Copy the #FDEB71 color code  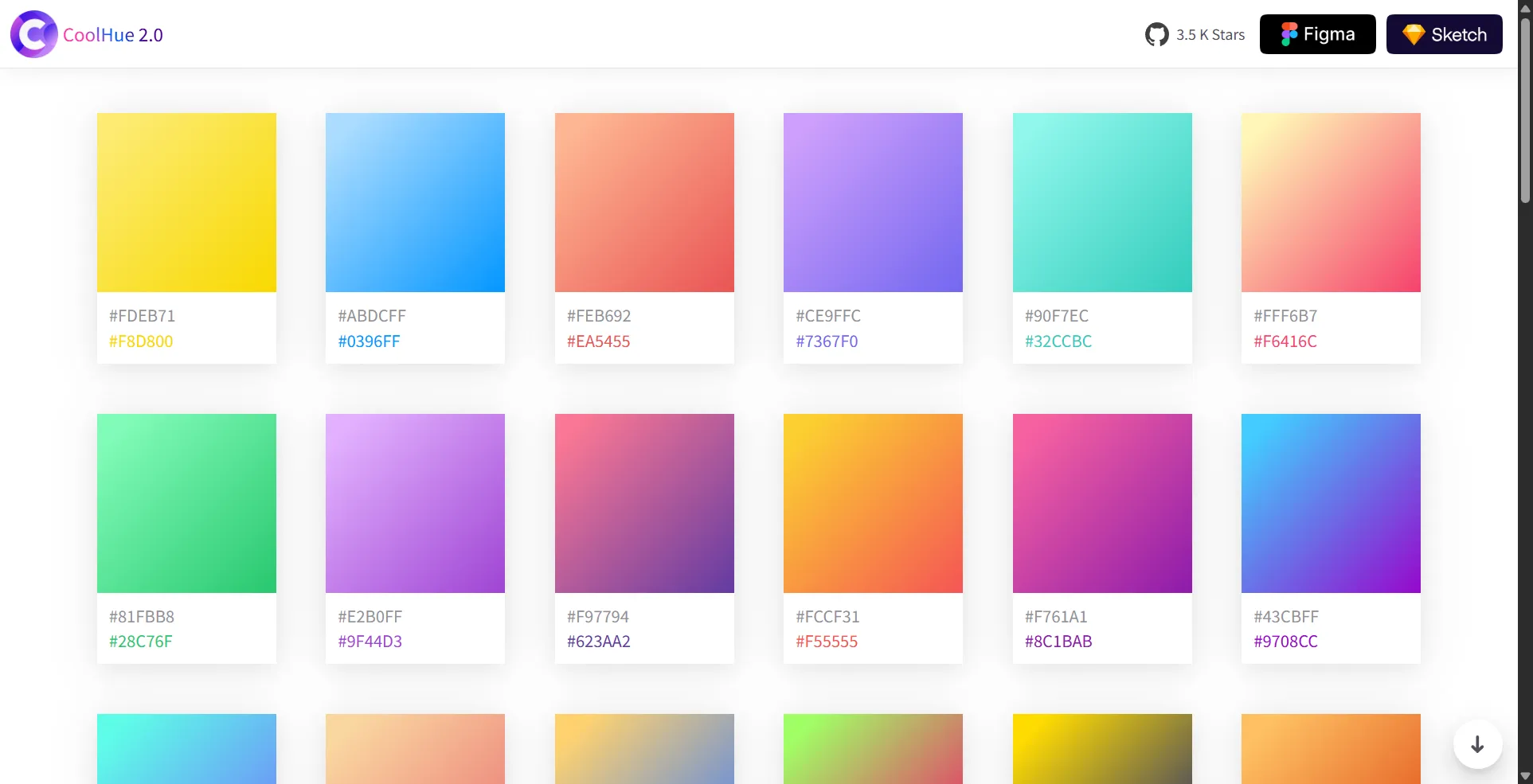coord(142,316)
